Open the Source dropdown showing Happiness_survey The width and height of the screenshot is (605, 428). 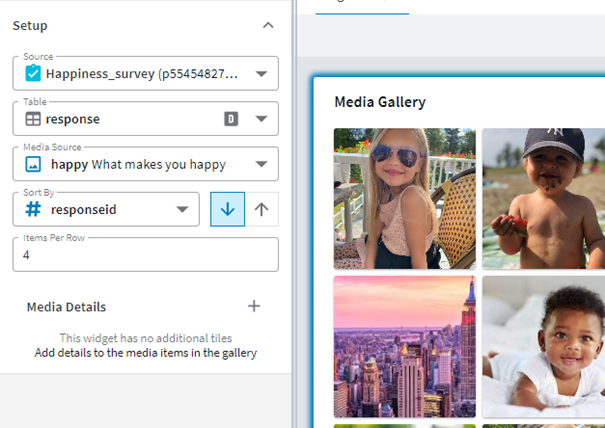click(x=145, y=73)
